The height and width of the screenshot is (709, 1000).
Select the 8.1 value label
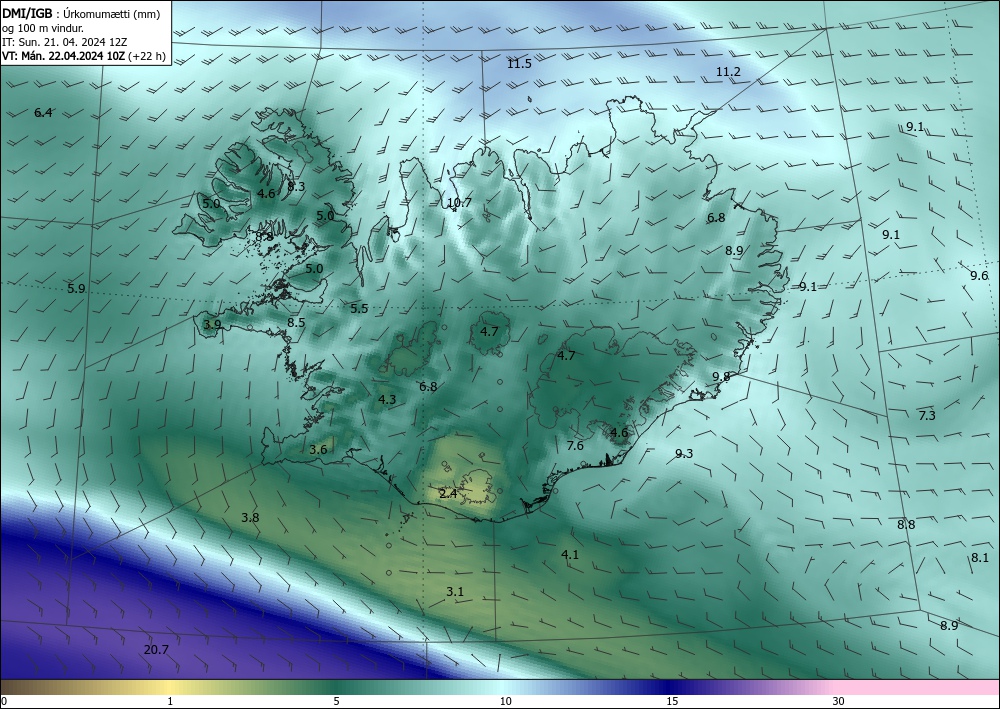pyautogui.click(x=980, y=558)
